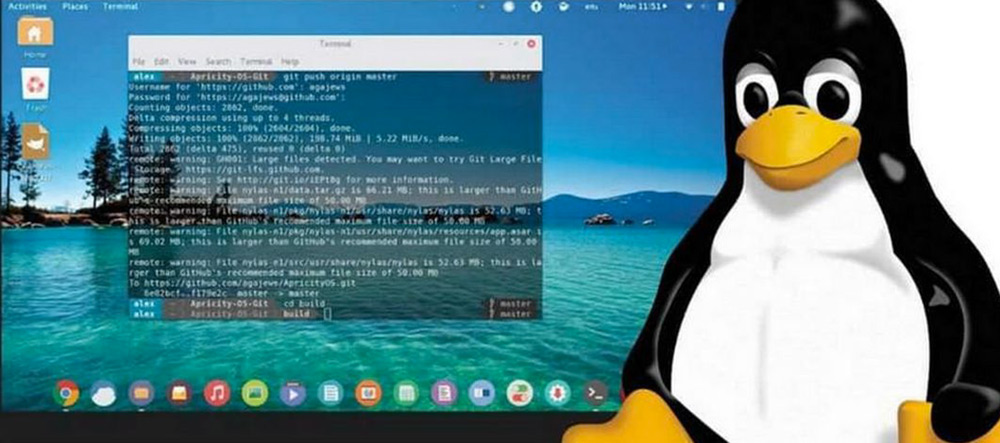This screenshot has height=443, width=1000.
Task: Open the desktop file below Trash
Action: point(36,142)
